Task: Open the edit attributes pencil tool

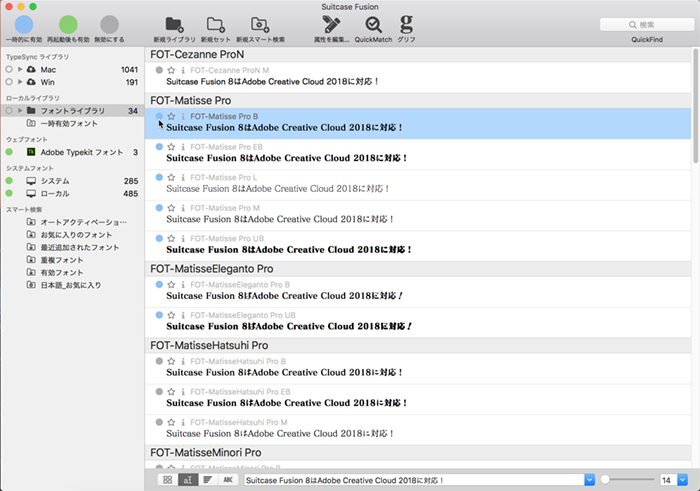Action: (331, 25)
